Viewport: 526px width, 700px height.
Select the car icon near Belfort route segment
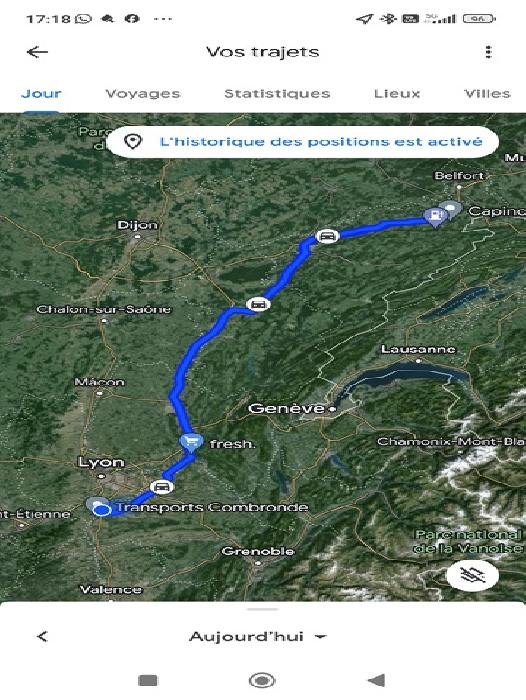[x=327, y=236]
